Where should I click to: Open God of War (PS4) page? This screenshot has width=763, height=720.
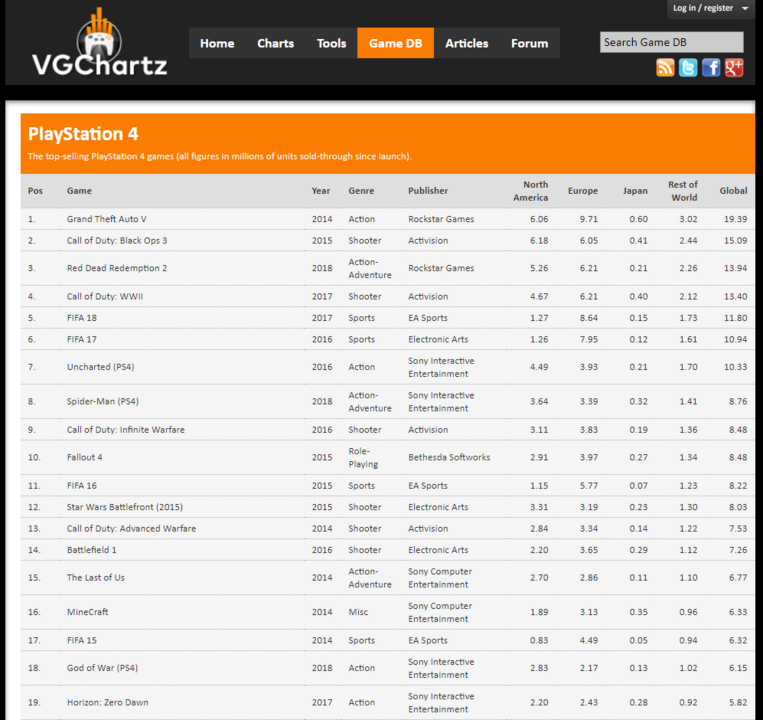click(102, 668)
